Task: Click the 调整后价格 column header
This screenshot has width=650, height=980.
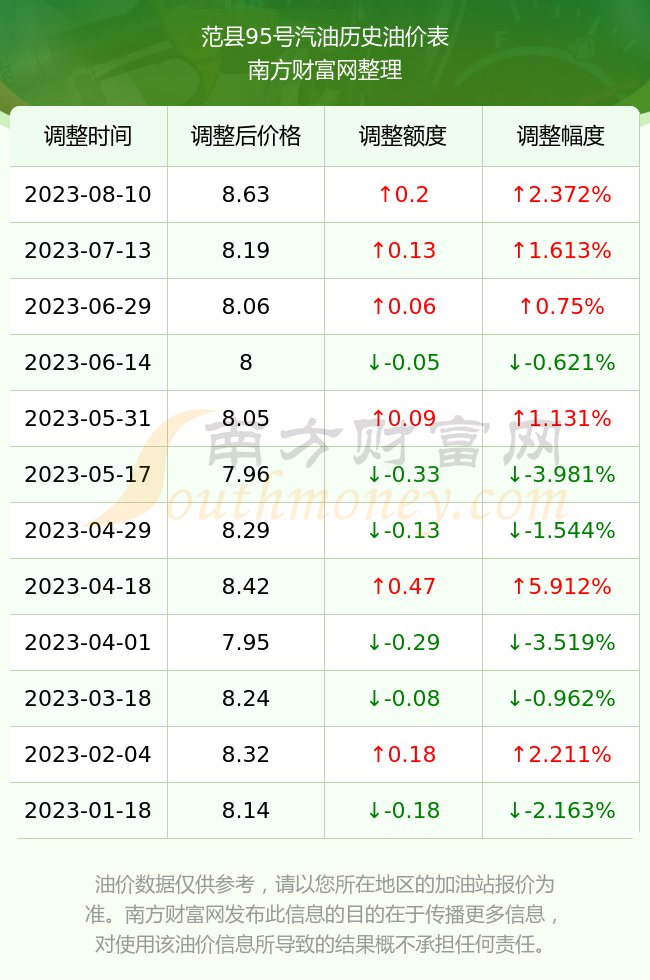Action: 246,136
